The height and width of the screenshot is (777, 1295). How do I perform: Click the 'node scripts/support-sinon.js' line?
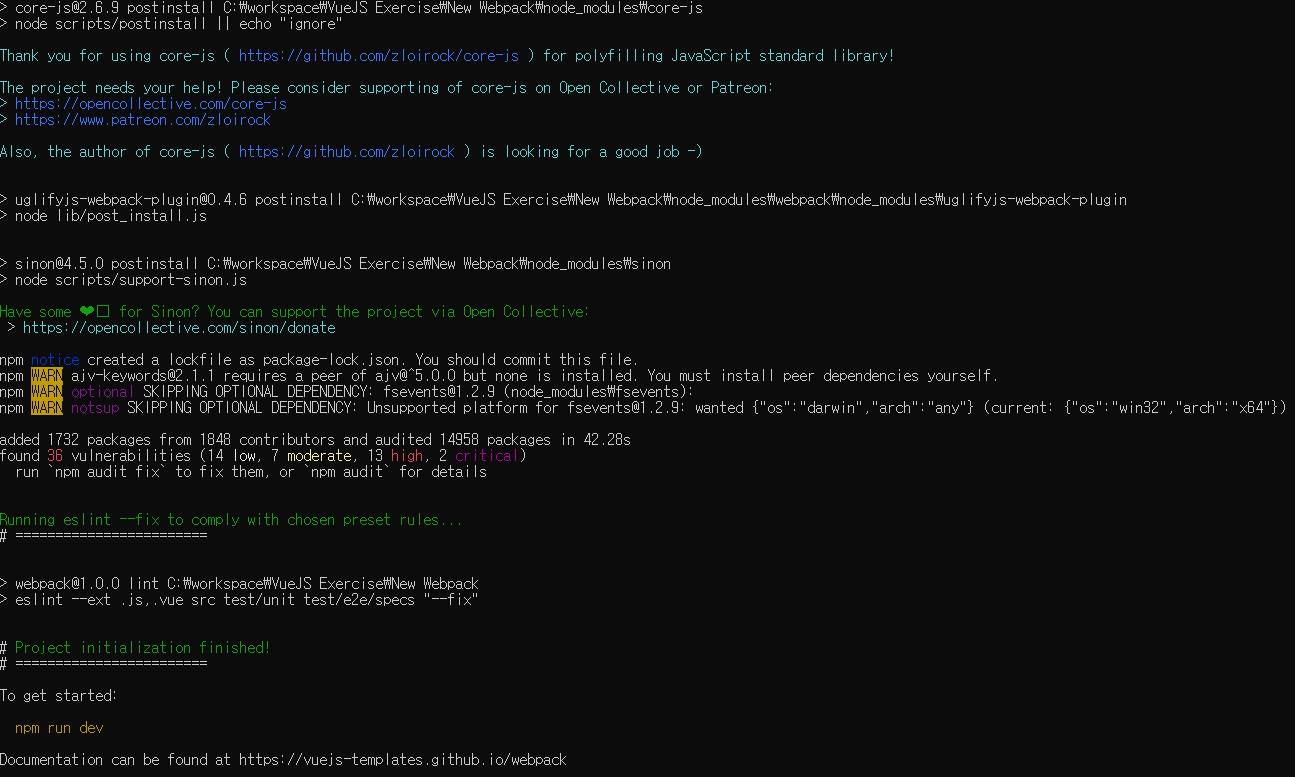click(123, 280)
